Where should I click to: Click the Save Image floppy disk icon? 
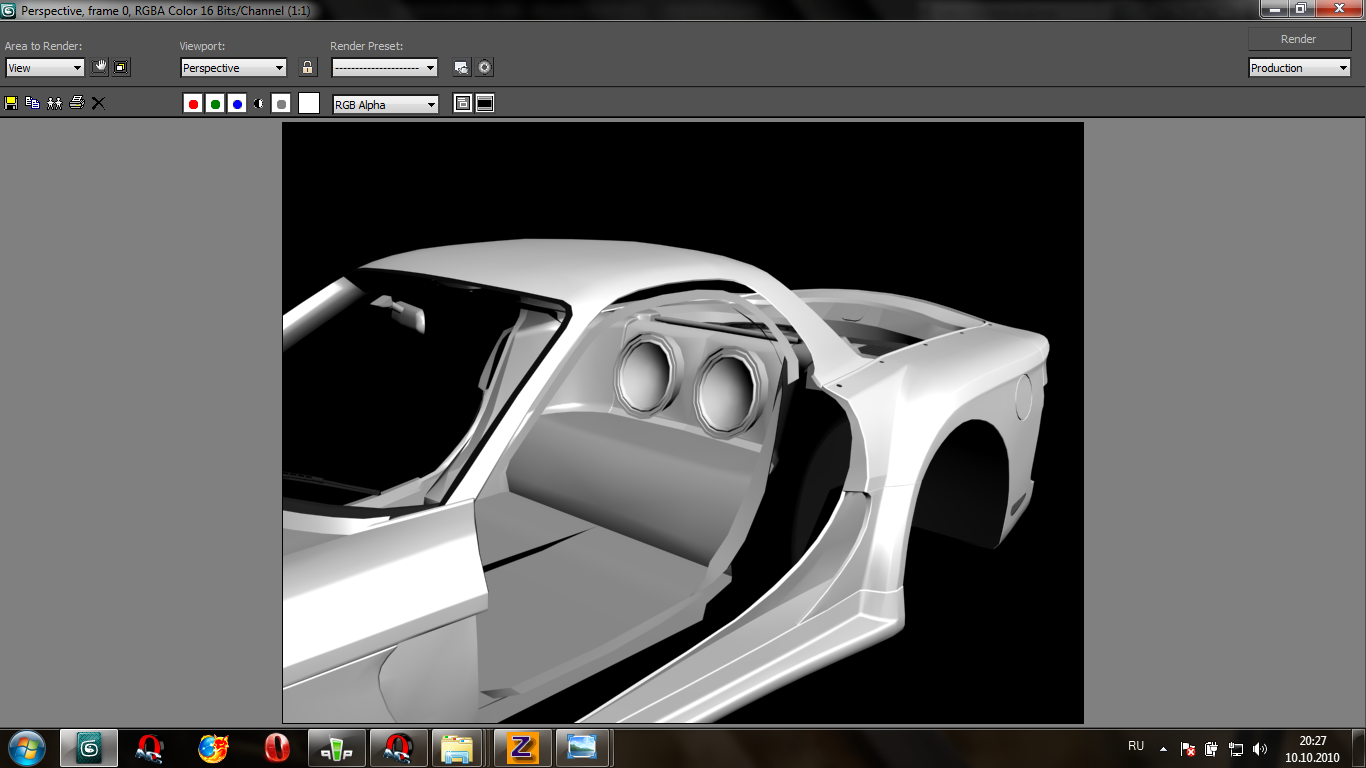tap(12, 103)
